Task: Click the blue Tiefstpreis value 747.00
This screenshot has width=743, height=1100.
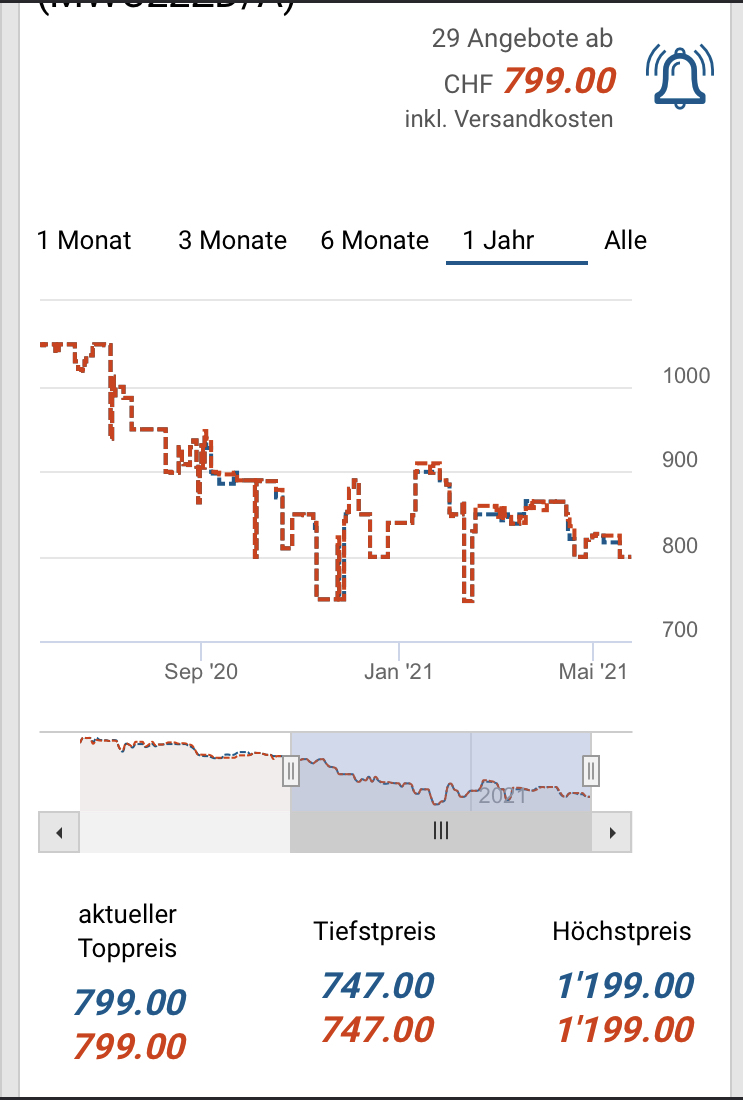Action: point(377,986)
